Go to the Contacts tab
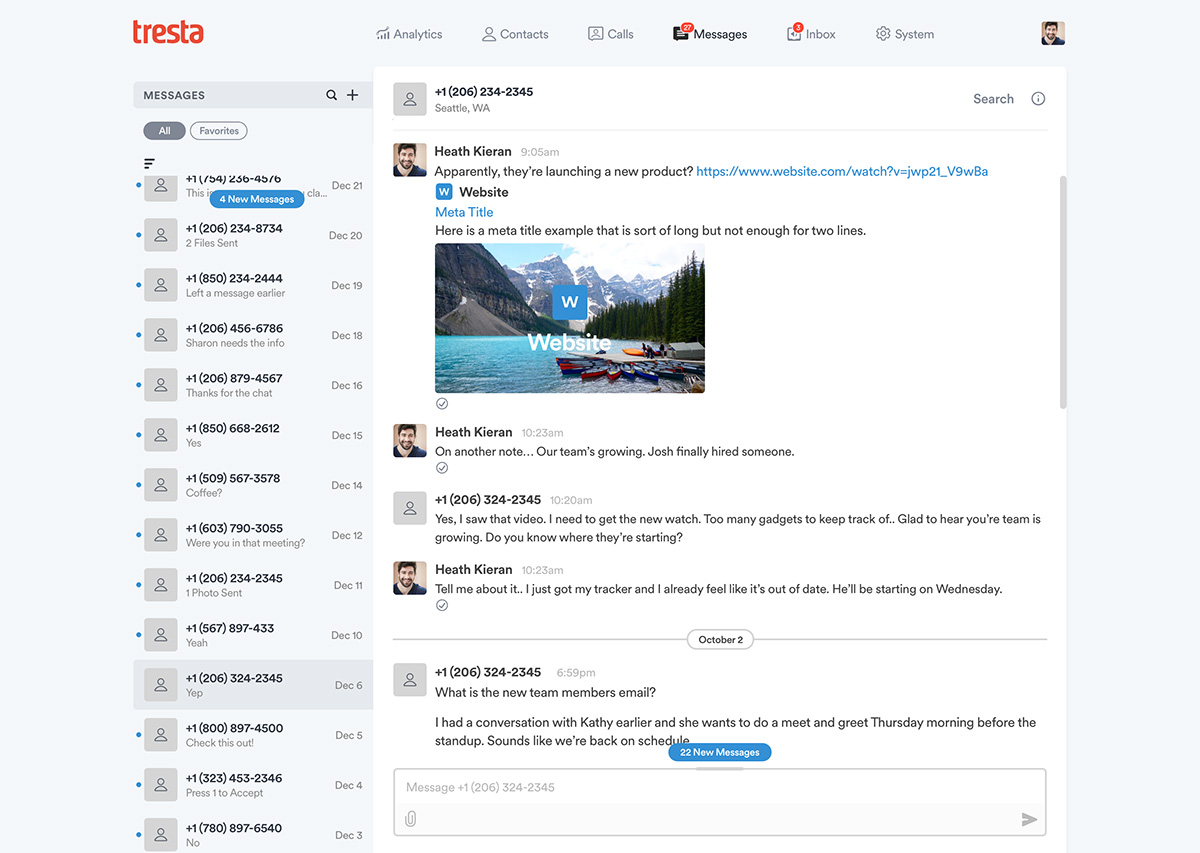This screenshot has height=853, width=1200. tap(515, 34)
